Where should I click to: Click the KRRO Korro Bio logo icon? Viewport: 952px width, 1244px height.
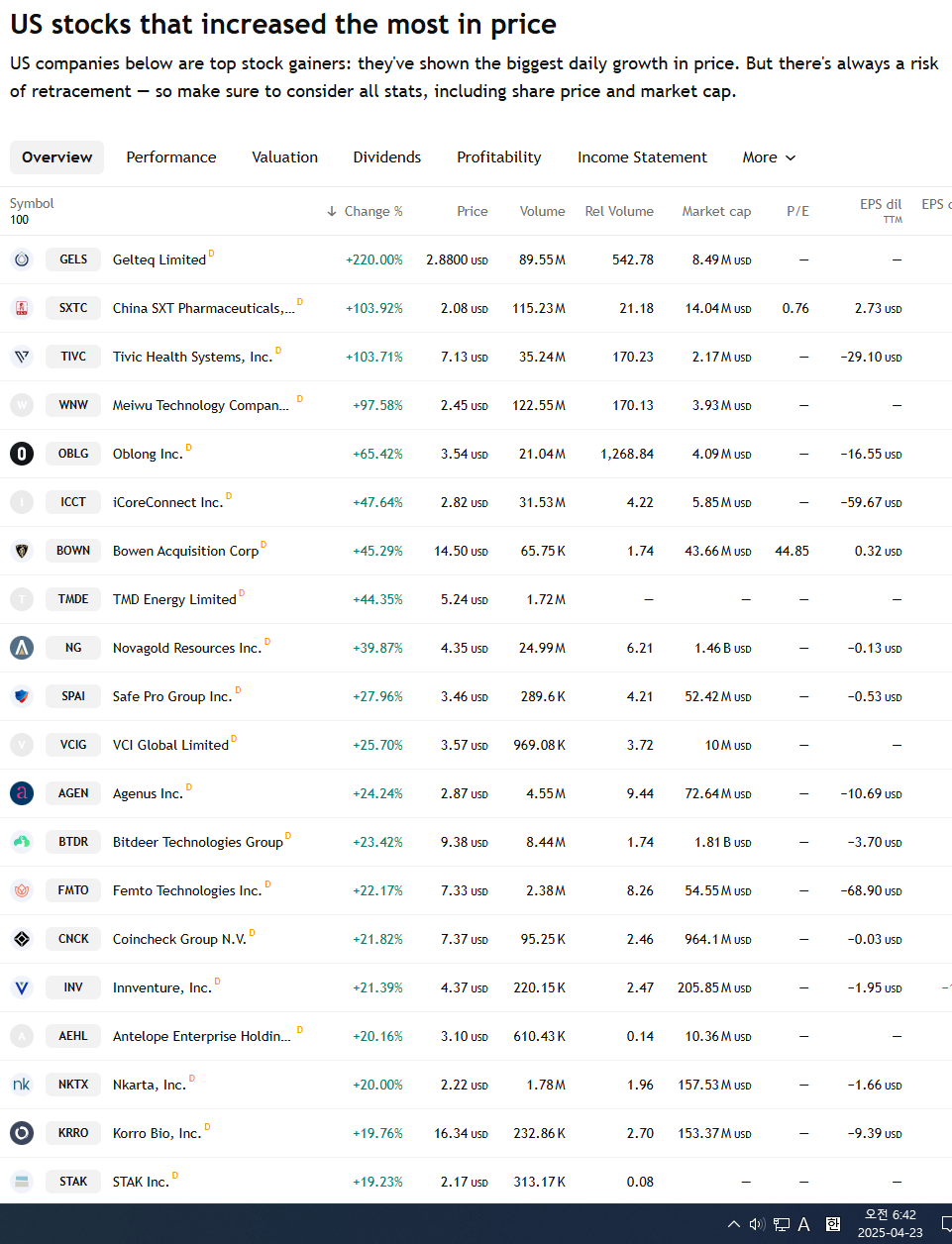click(22, 1133)
